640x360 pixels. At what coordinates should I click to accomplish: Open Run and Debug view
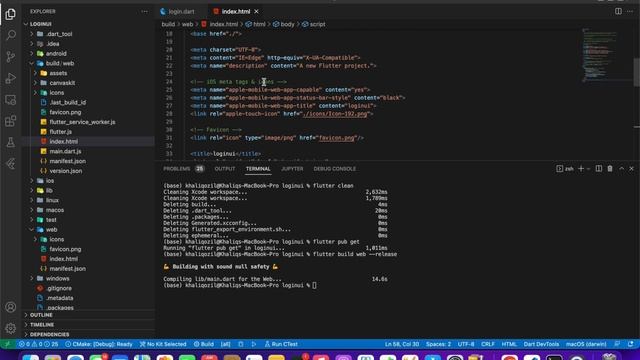(11, 78)
